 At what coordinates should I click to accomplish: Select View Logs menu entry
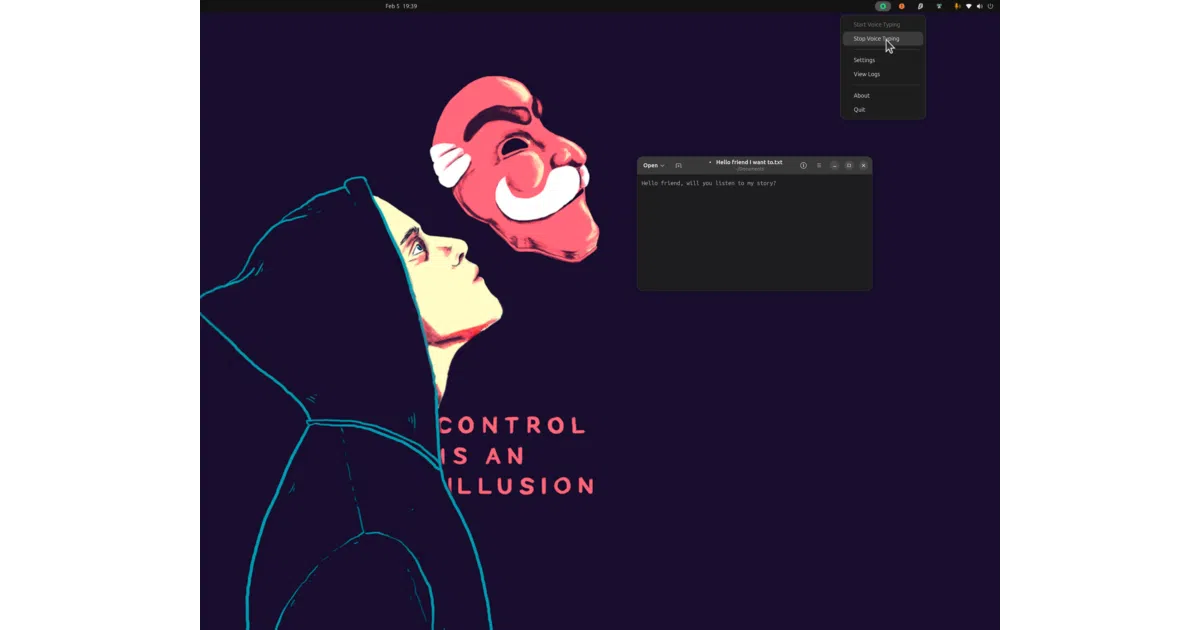[883, 74]
